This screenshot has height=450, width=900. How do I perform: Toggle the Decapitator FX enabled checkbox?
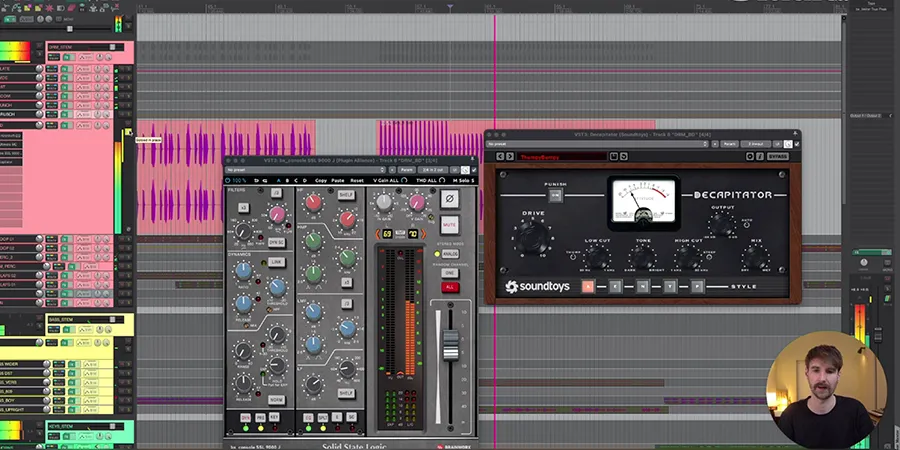796,144
